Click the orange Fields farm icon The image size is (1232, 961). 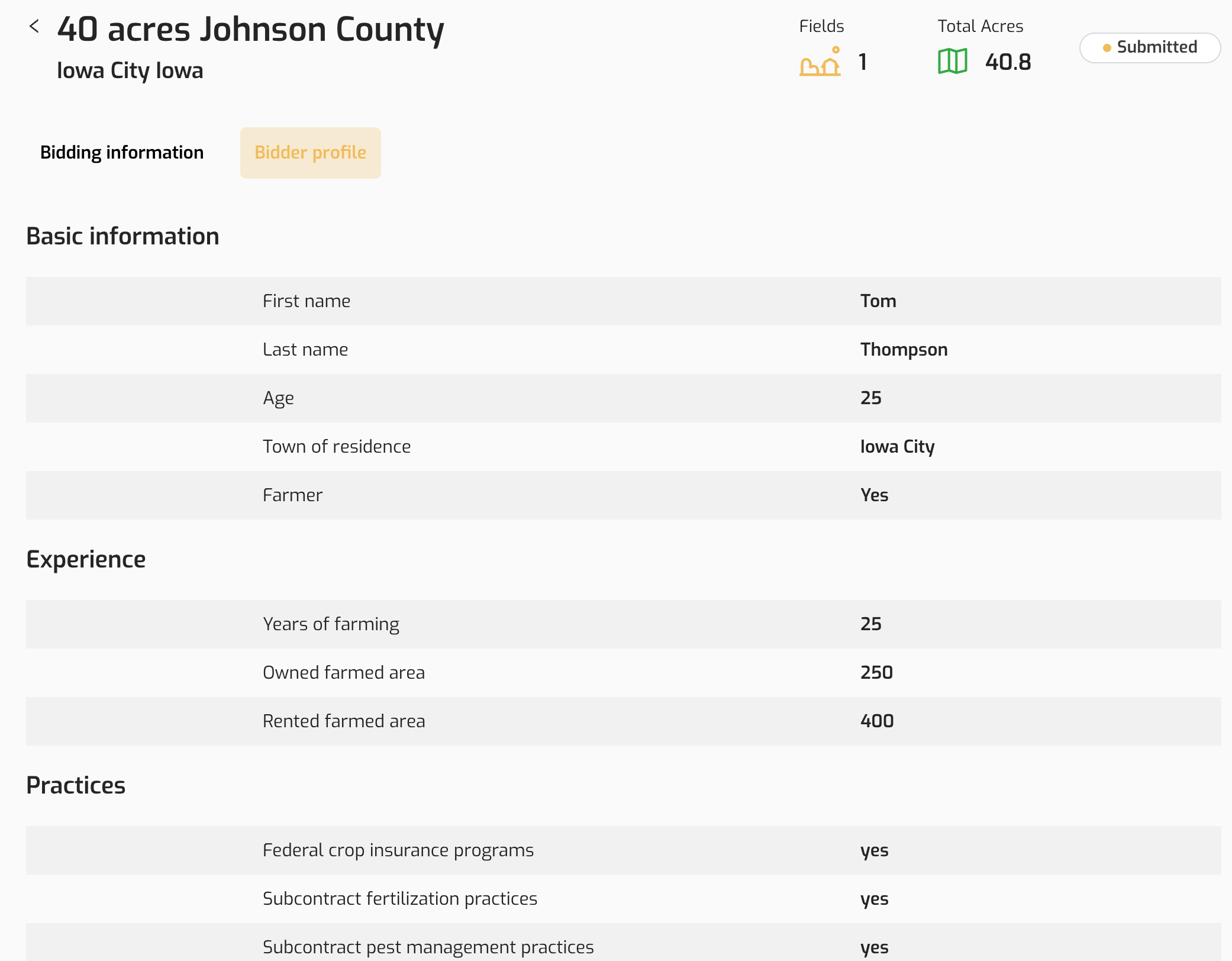coord(820,62)
